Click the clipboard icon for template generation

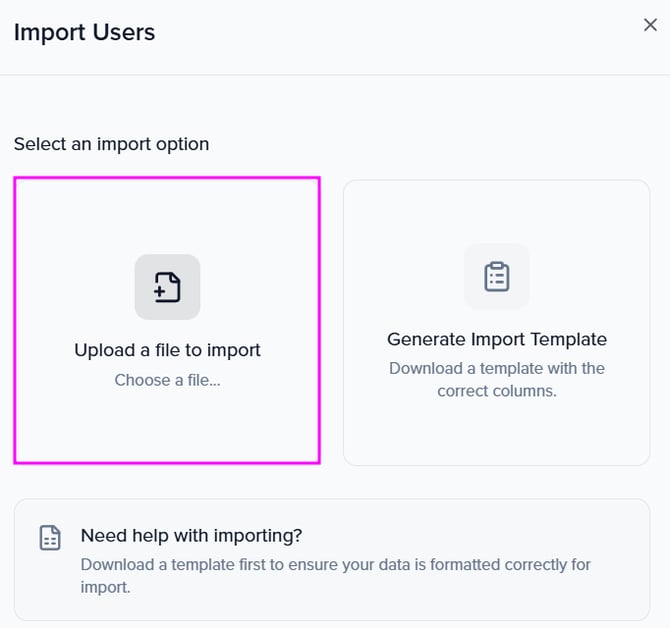click(x=497, y=276)
